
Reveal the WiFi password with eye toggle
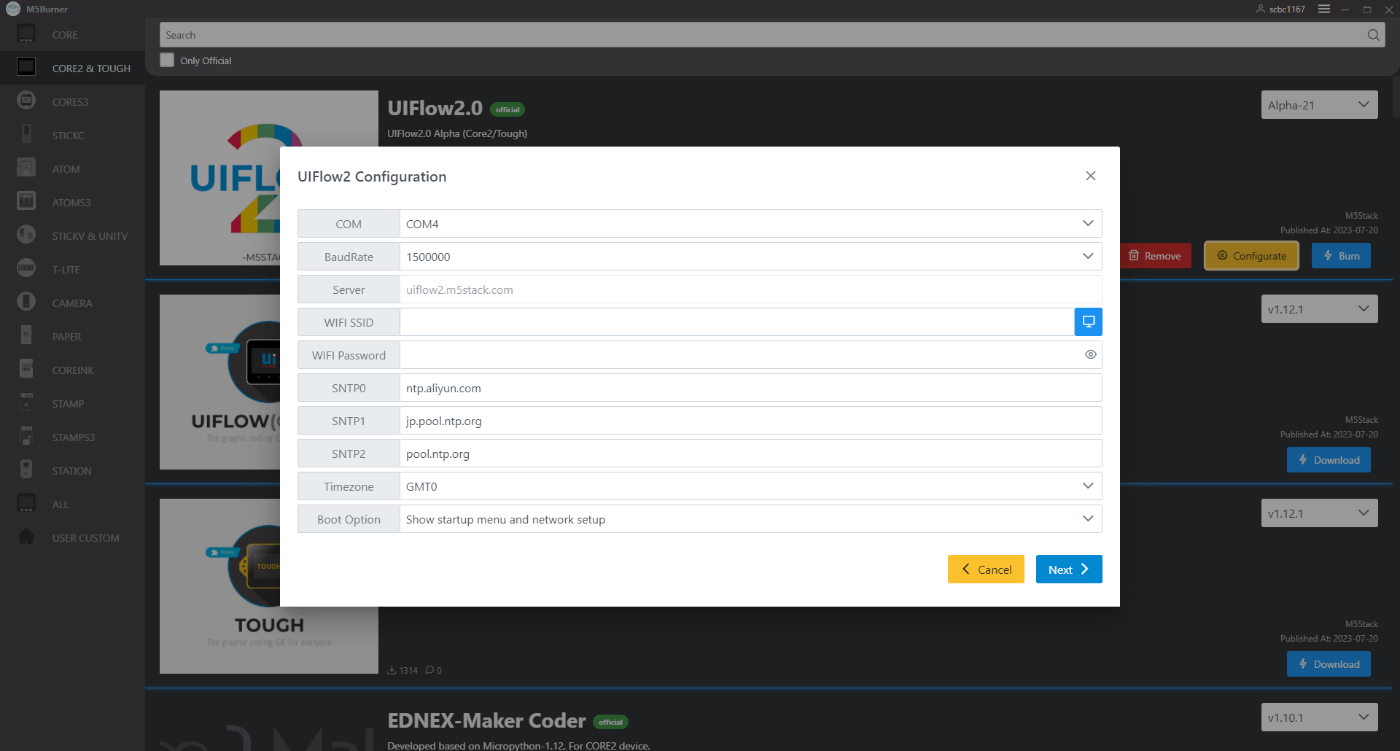click(x=1089, y=354)
